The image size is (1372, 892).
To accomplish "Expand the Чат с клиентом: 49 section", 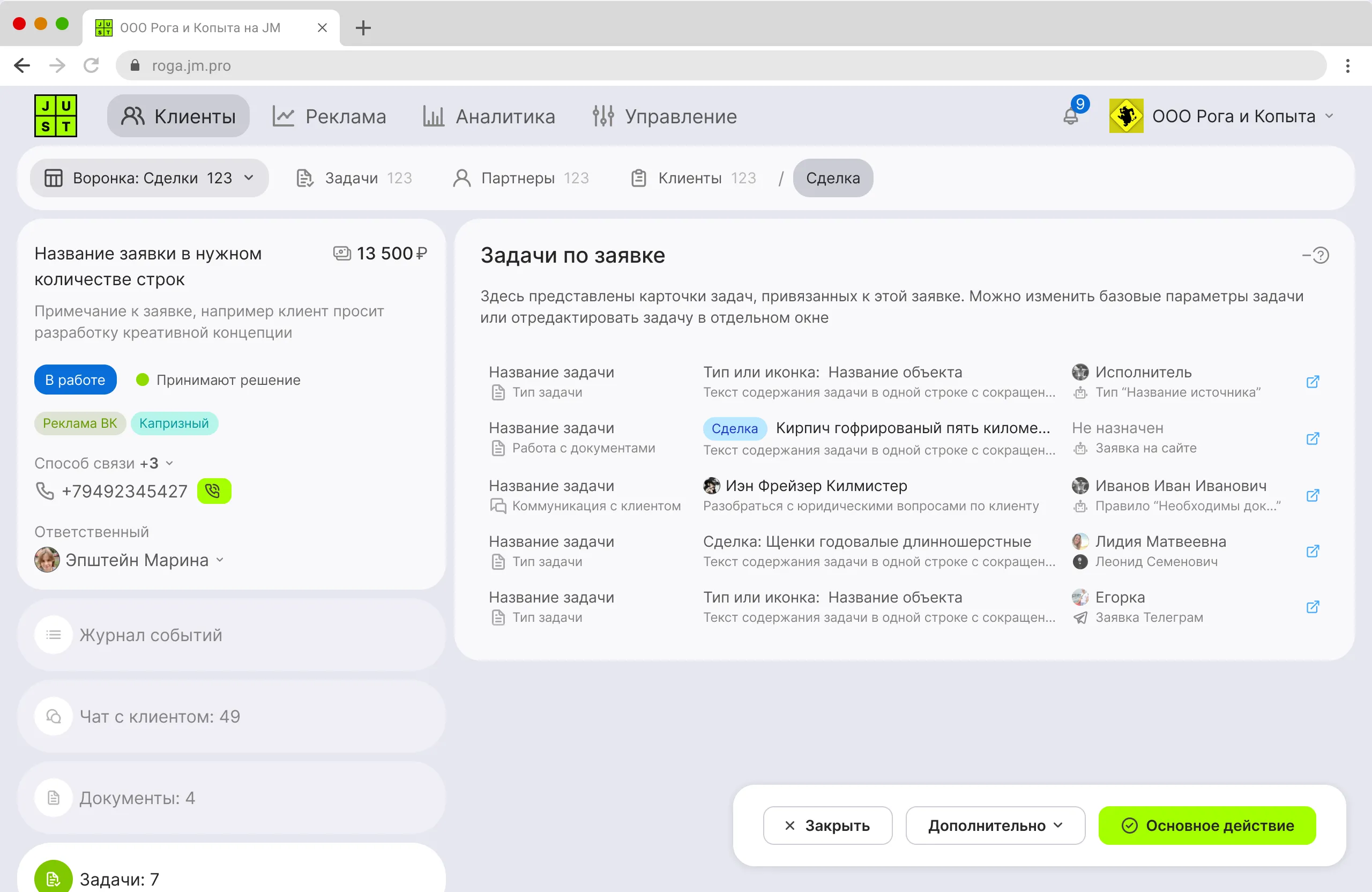I will pos(160,716).
